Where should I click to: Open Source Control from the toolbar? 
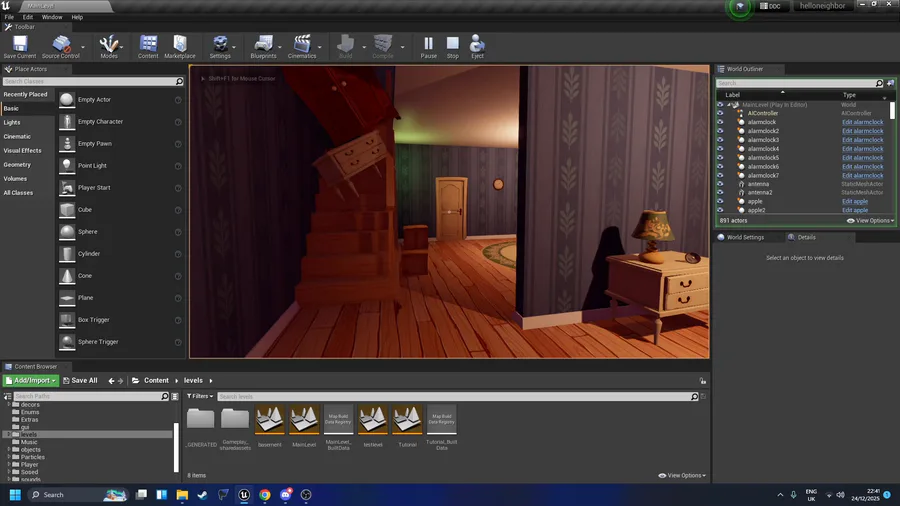click(x=61, y=44)
